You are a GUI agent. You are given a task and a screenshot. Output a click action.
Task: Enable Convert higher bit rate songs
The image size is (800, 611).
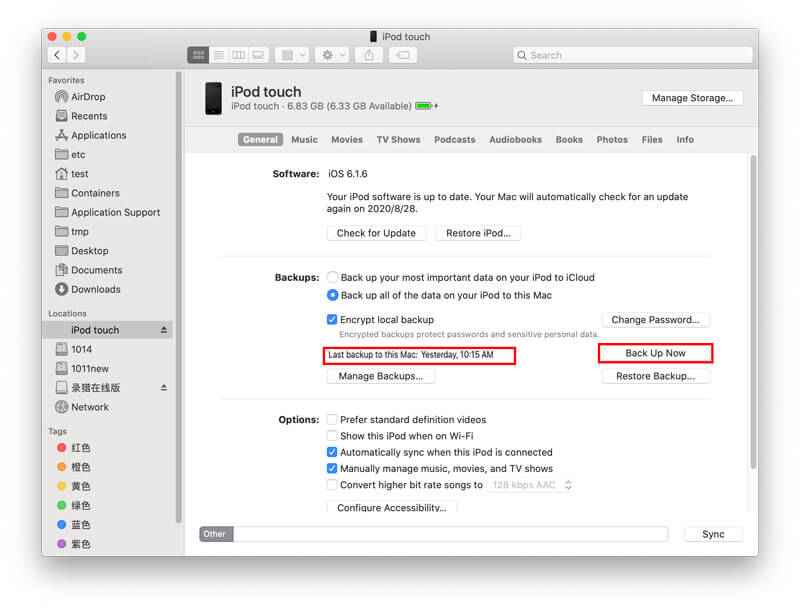click(332, 485)
